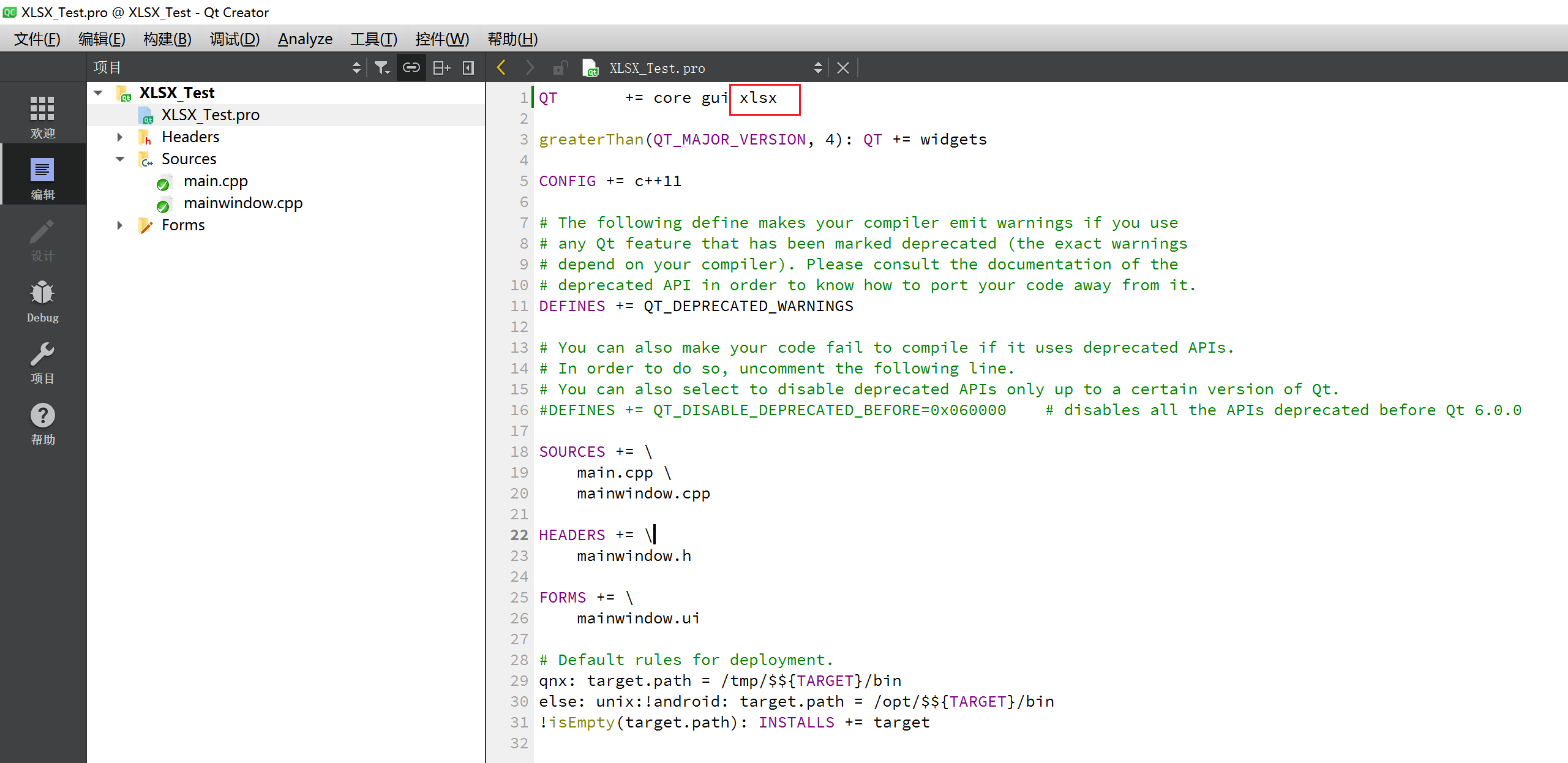Click INSTALLS on line 31

(x=796, y=723)
